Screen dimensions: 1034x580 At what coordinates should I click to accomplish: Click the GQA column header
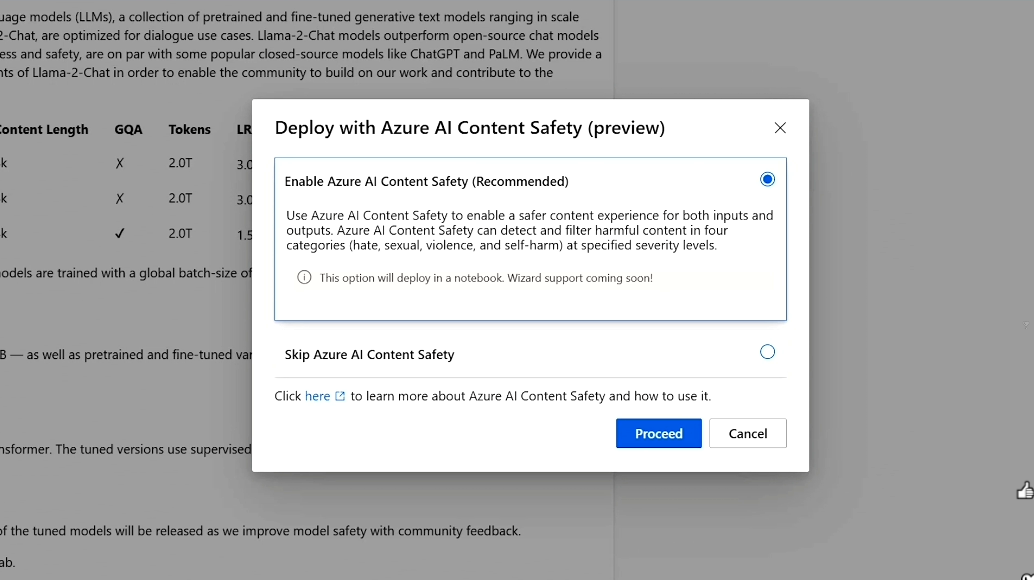point(128,129)
